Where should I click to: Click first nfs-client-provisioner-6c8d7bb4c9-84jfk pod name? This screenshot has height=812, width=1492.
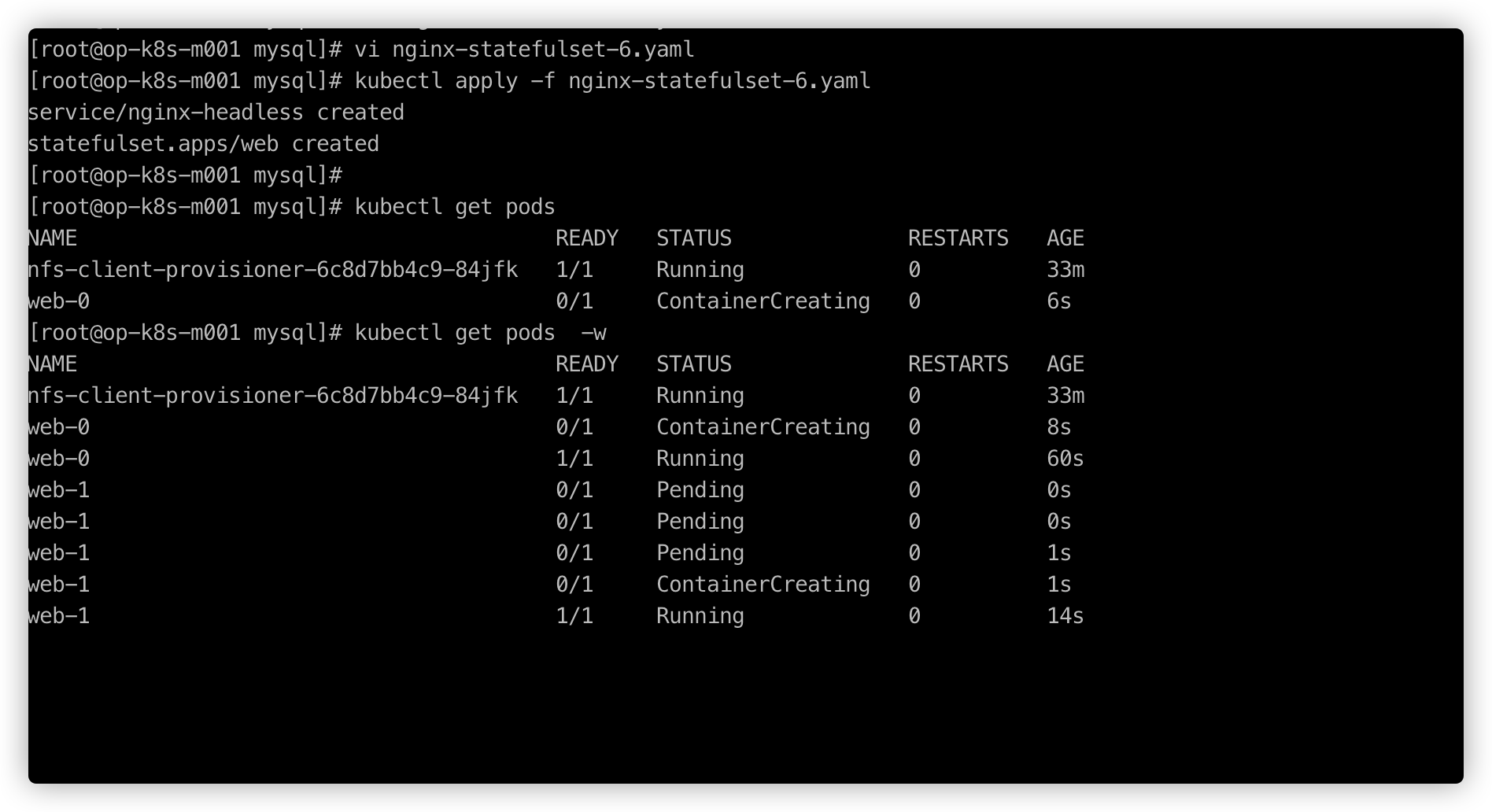coord(273,270)
